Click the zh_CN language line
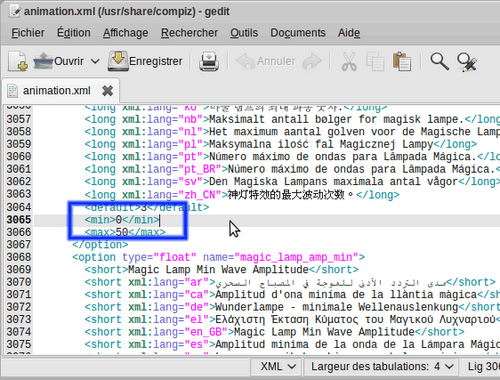The image size is (500, 380). (242, 195)
